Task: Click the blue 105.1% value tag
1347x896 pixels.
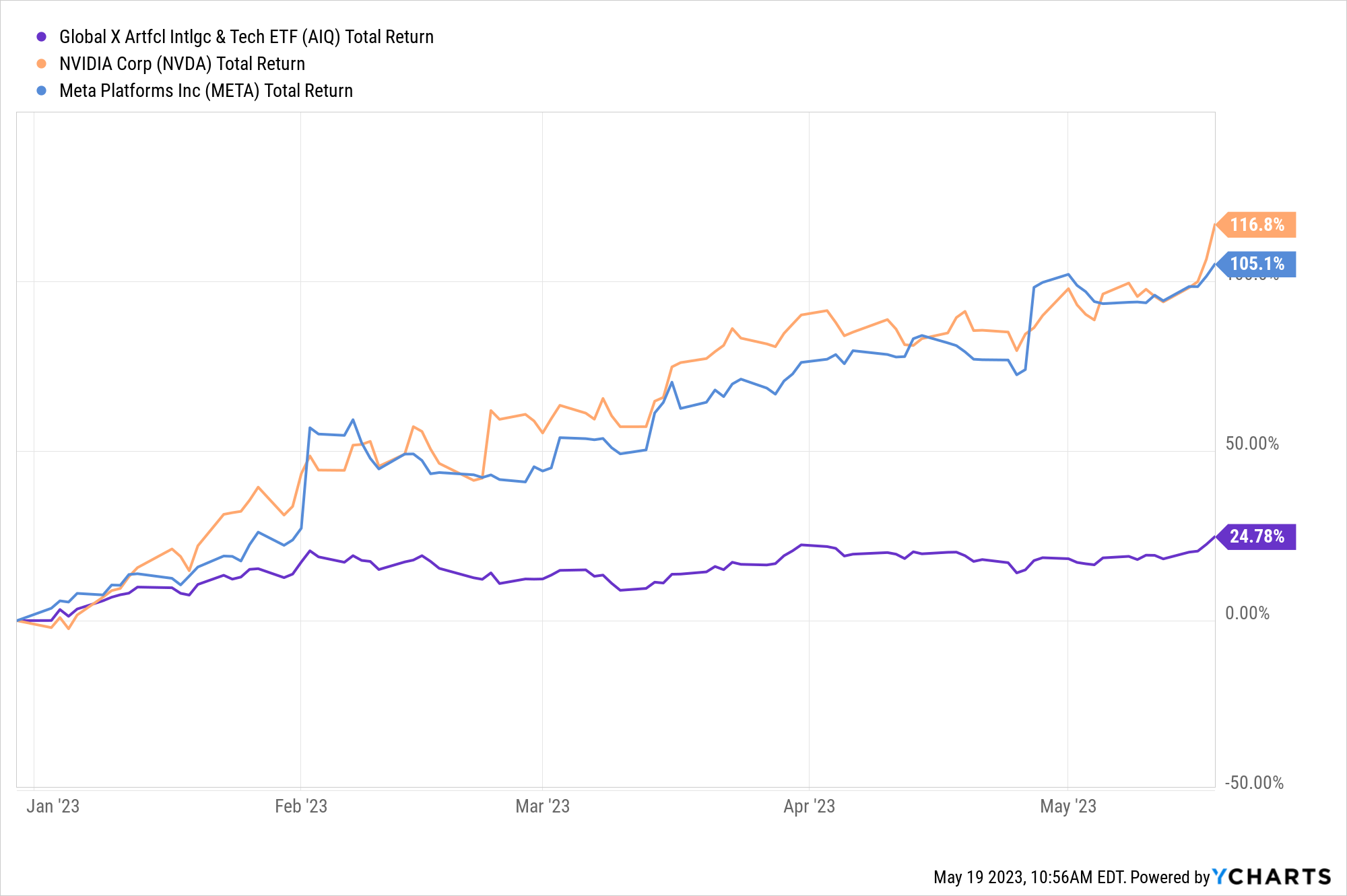Action: click(x=1256, y=264)
